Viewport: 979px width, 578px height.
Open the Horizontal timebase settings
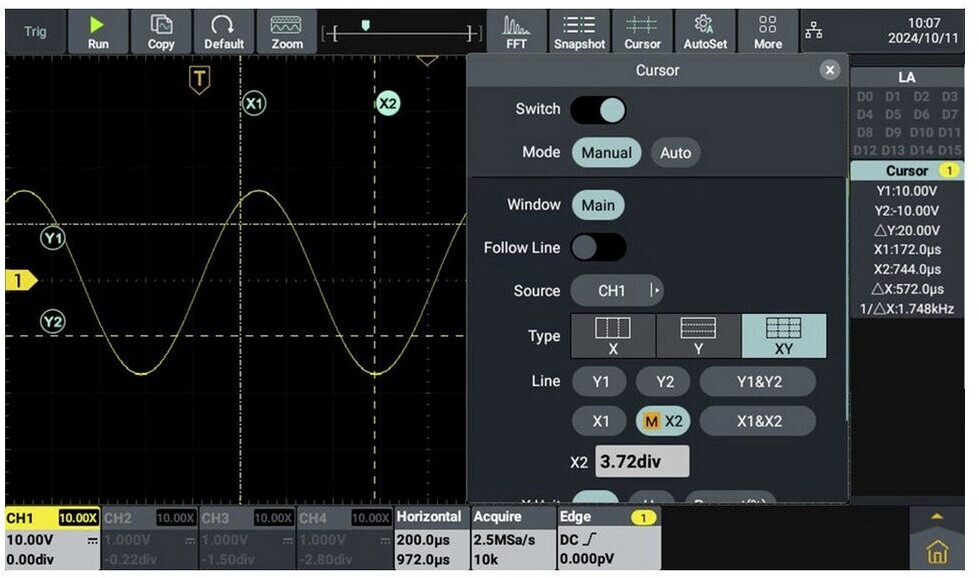point(431,538)
